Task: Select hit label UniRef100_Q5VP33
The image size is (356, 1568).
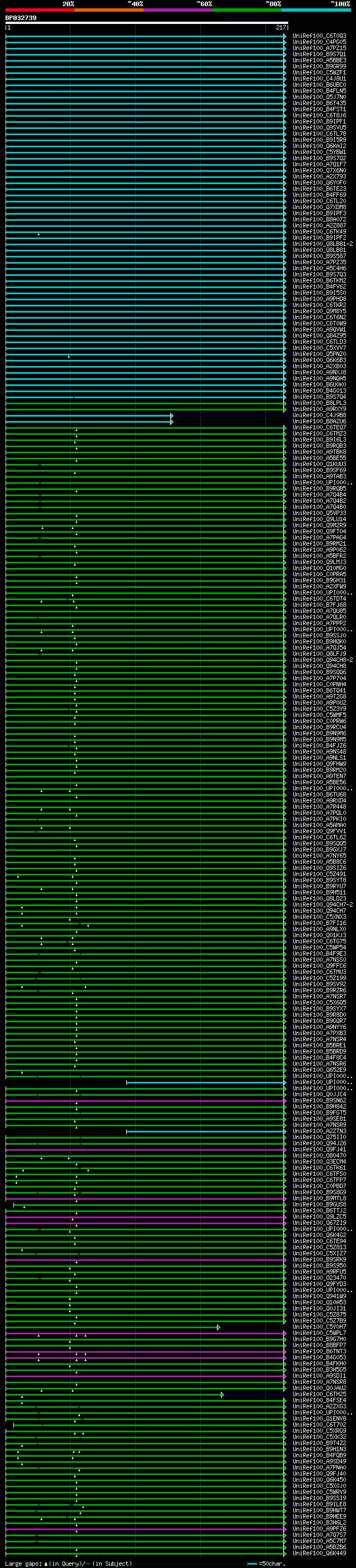Action: click(319, 513)
